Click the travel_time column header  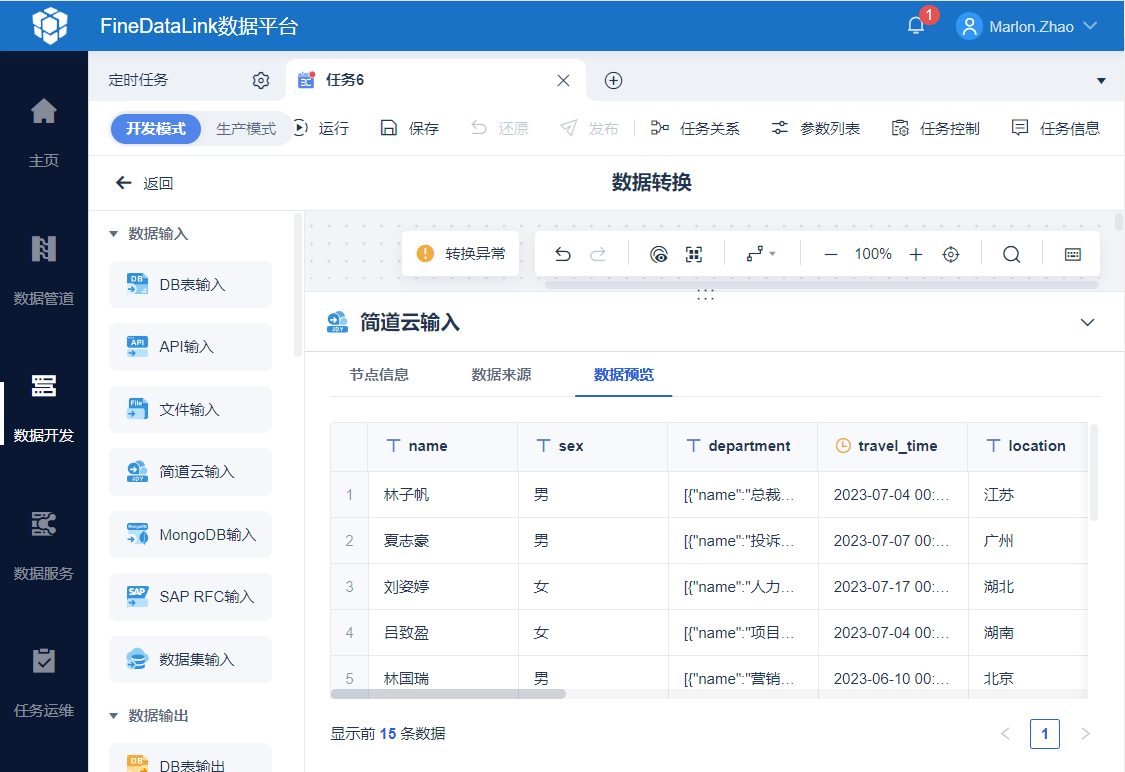pyautogui.click(x=893, y=446)
